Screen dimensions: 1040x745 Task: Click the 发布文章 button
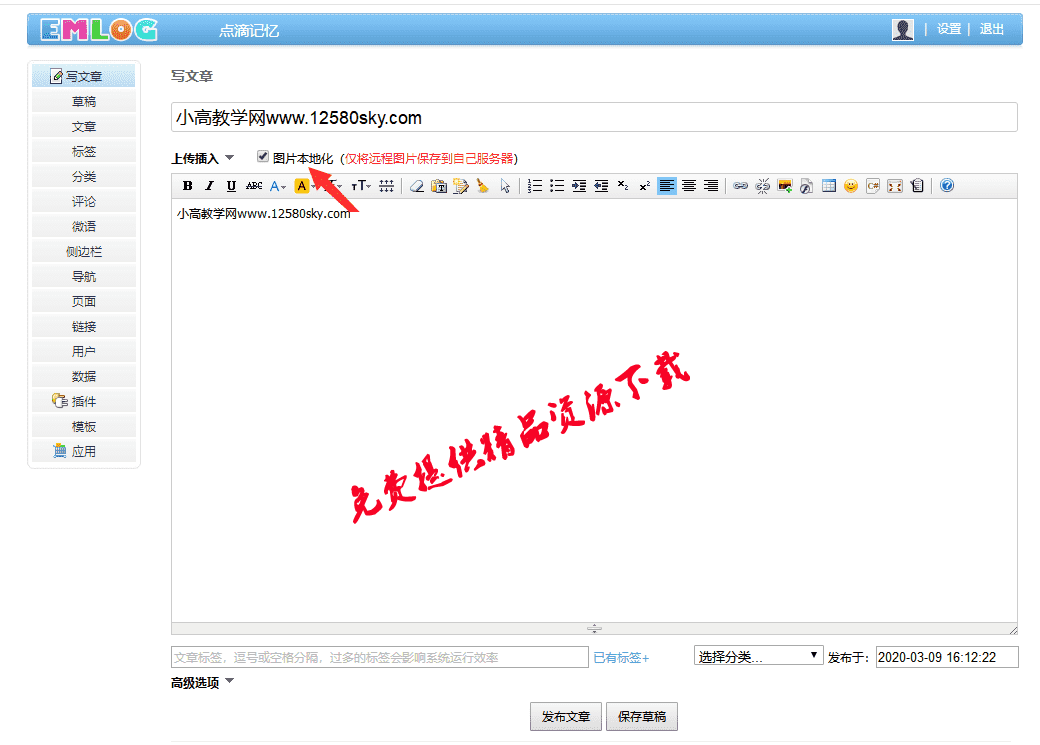tap(565, 716)
